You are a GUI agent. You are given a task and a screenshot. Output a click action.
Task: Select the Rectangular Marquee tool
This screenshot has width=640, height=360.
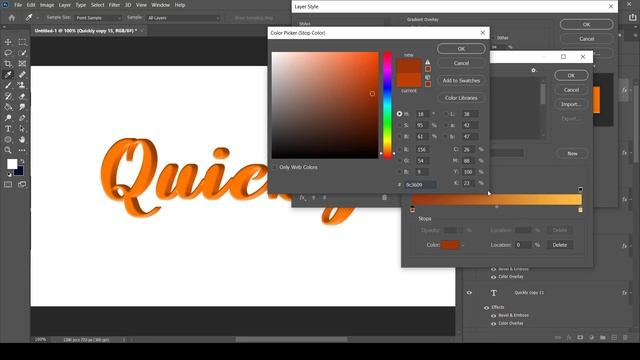22,42
